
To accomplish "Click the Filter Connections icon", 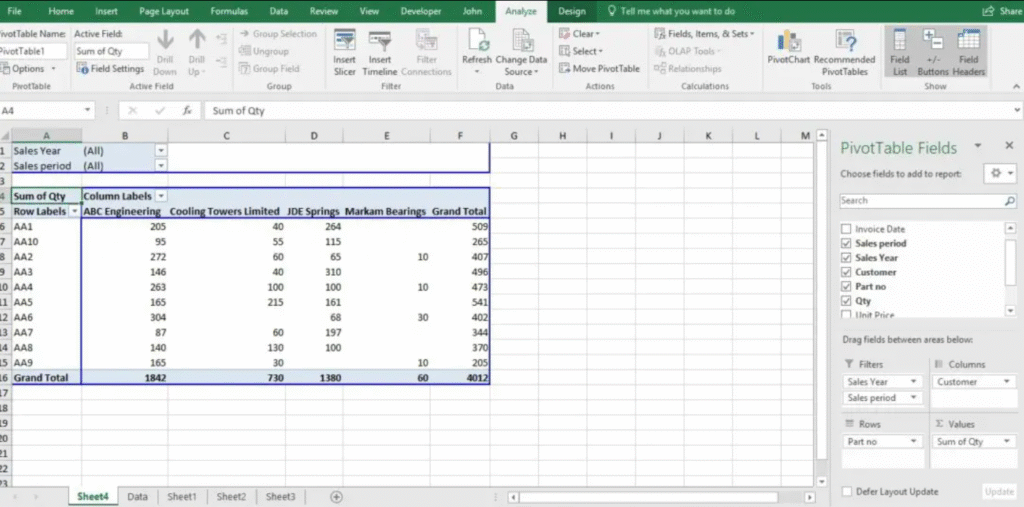I will [426, 41].
